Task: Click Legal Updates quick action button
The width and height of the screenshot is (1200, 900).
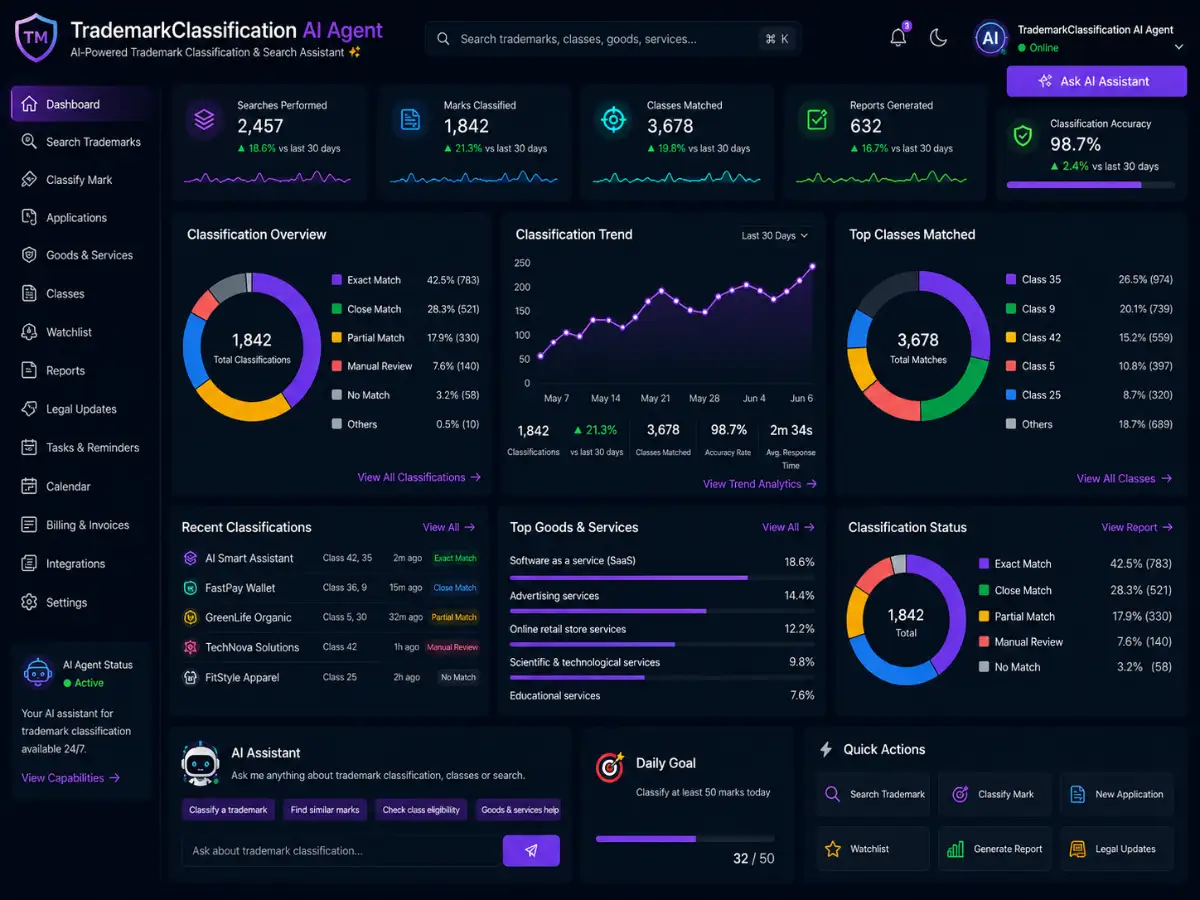Action: (1117, 849)
